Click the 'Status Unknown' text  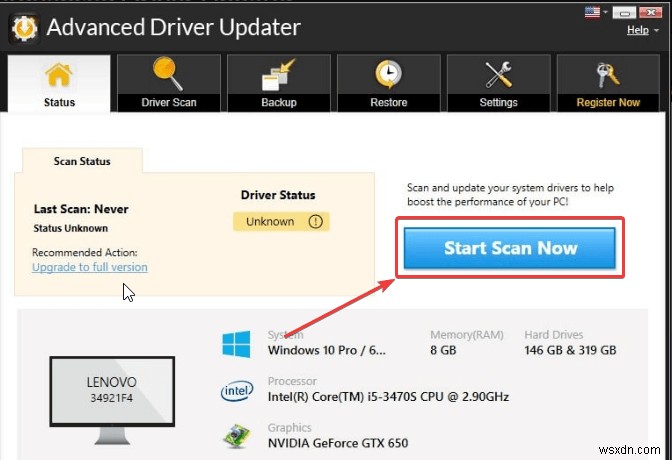[71, 228]
